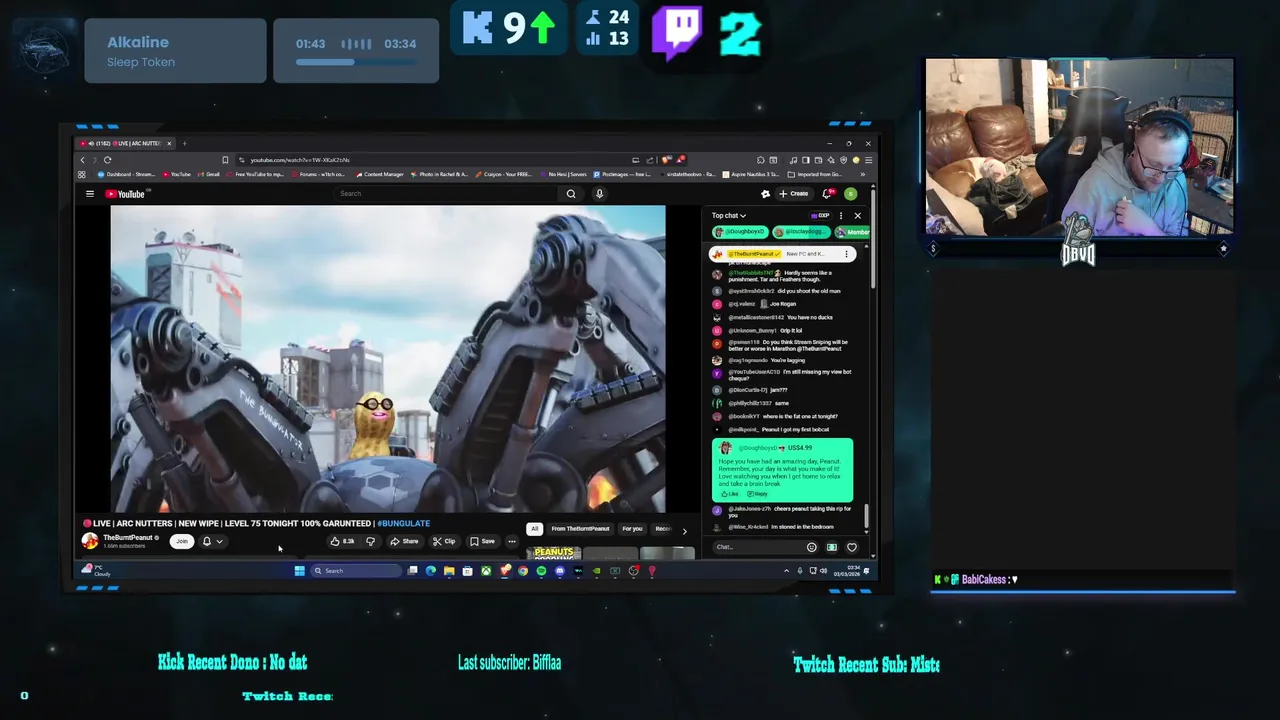Join TheBurntPeanut channel membership
Screen dimensions: 1280x720
[181, 541]
